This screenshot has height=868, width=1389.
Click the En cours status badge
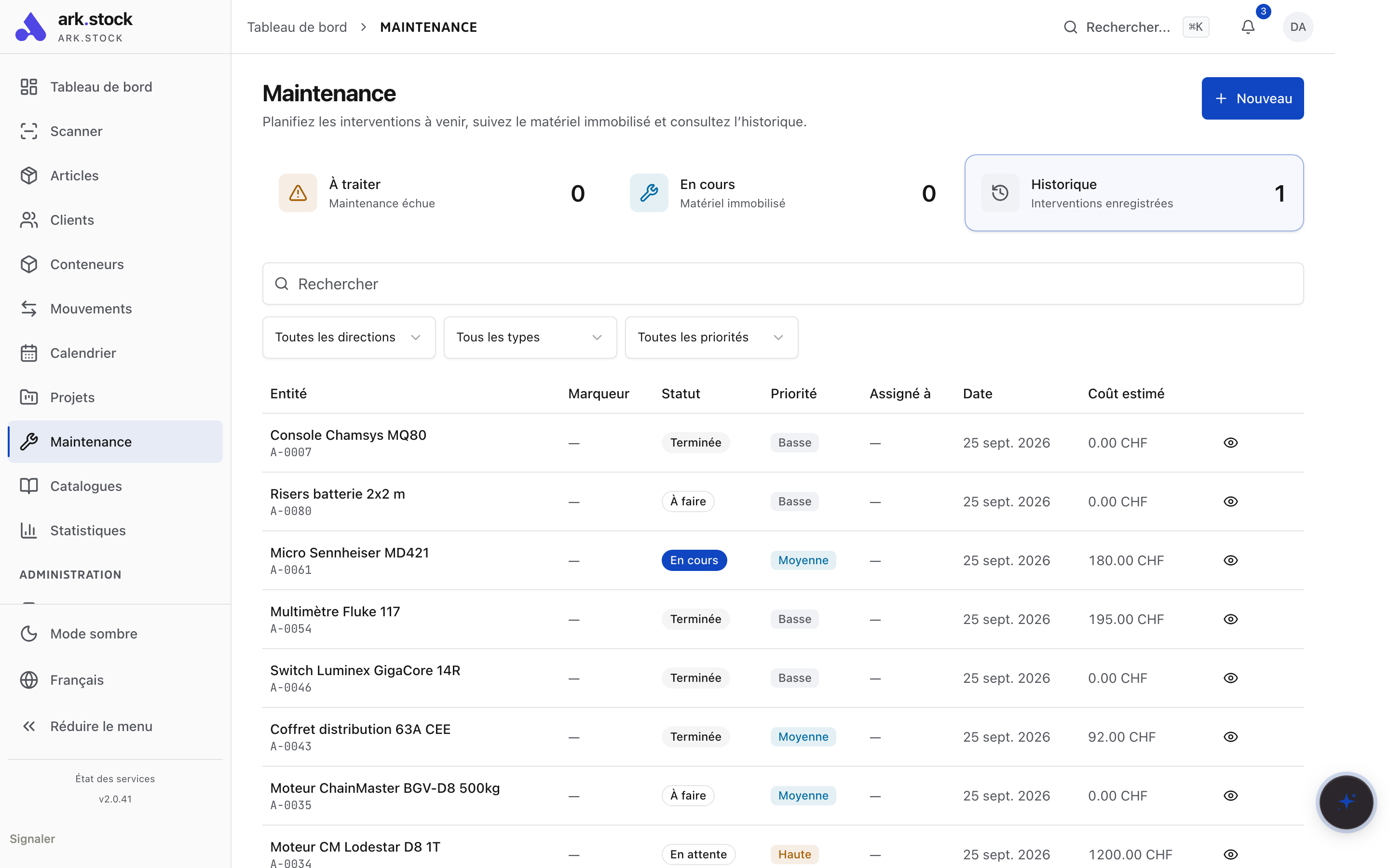[x=694, y=560]
